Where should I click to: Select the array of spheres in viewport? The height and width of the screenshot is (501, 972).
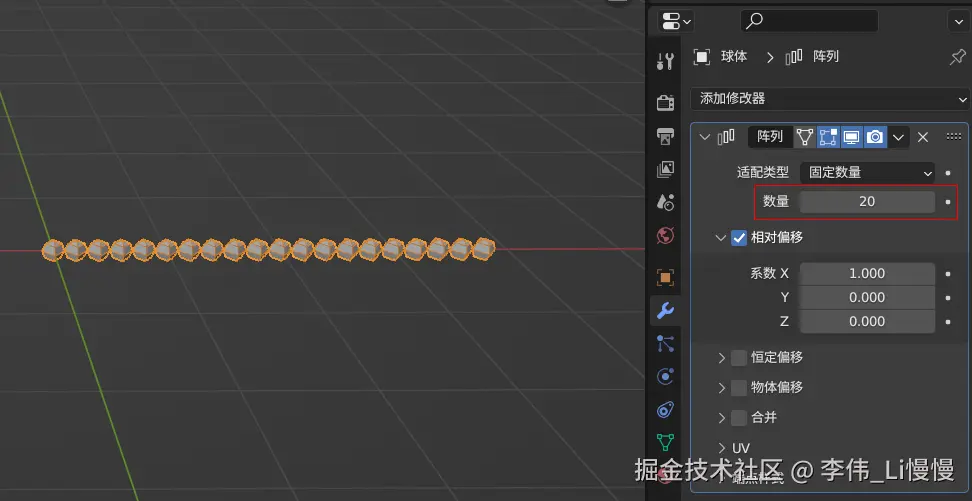click(268, 250)
